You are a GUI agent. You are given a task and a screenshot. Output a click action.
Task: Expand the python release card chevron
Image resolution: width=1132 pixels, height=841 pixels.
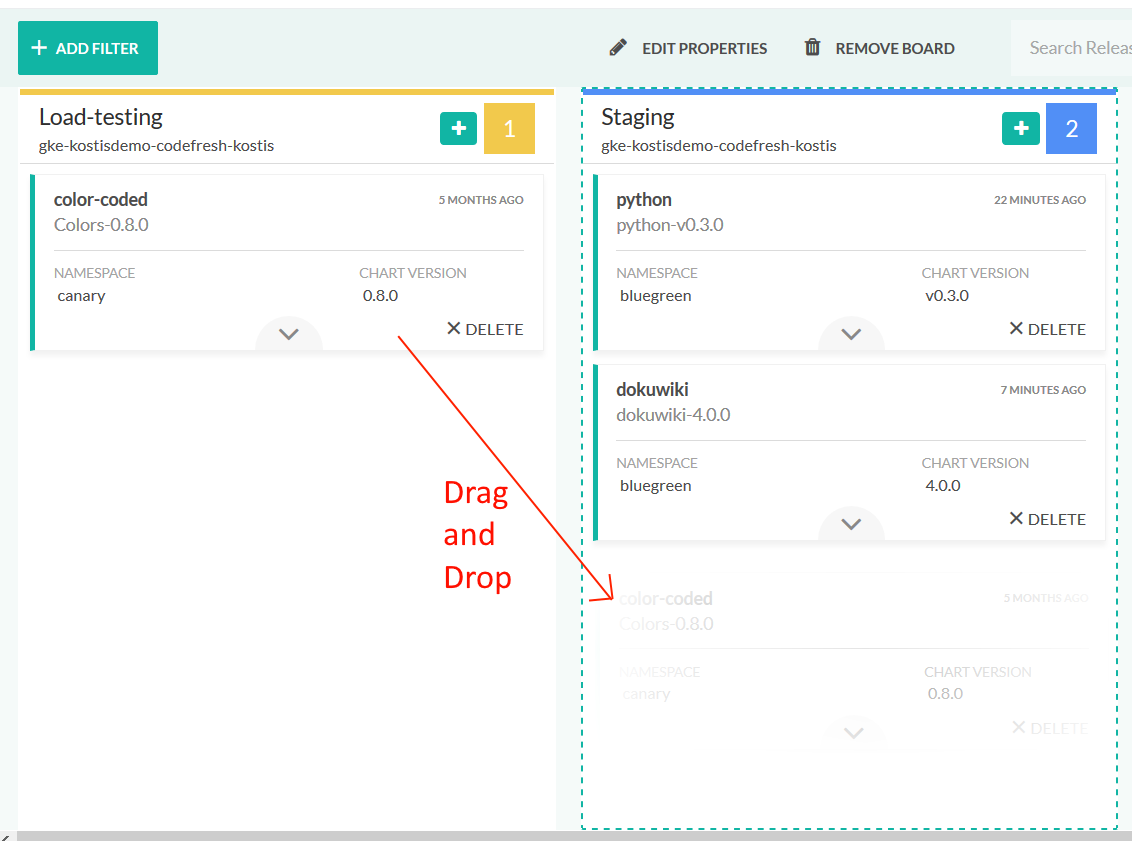(851, 334)
